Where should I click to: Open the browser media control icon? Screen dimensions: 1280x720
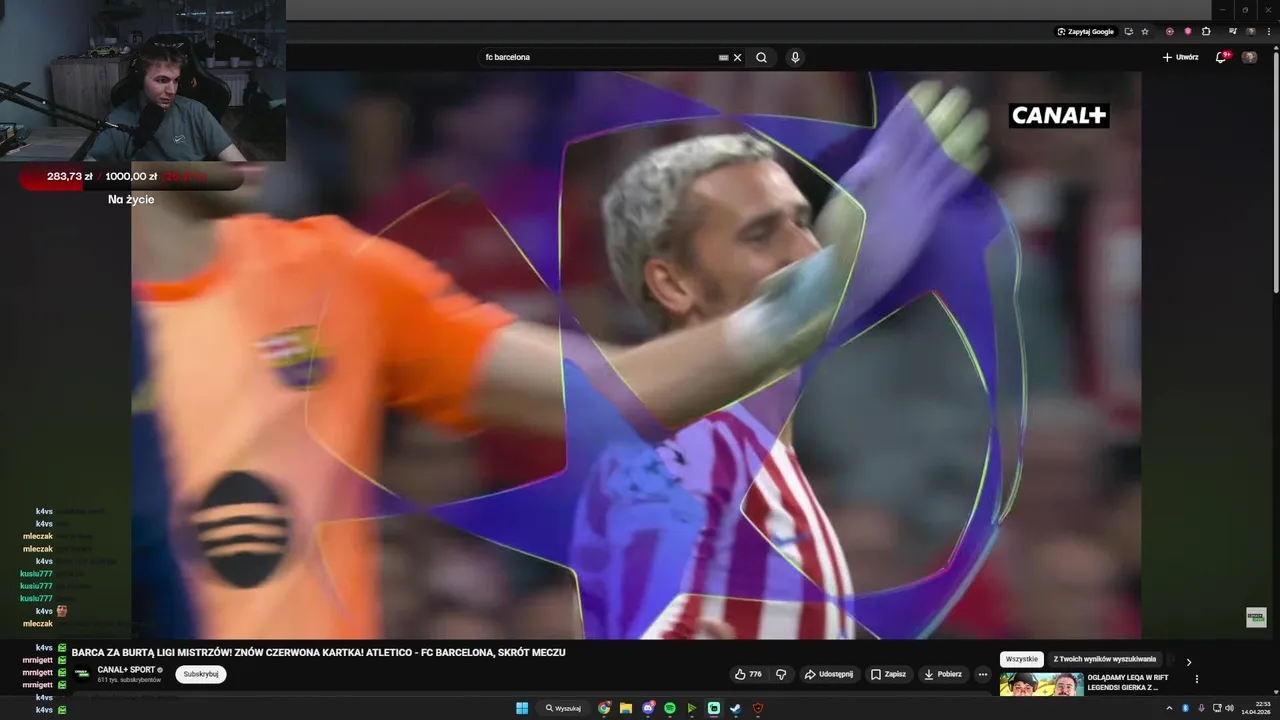1233,31
